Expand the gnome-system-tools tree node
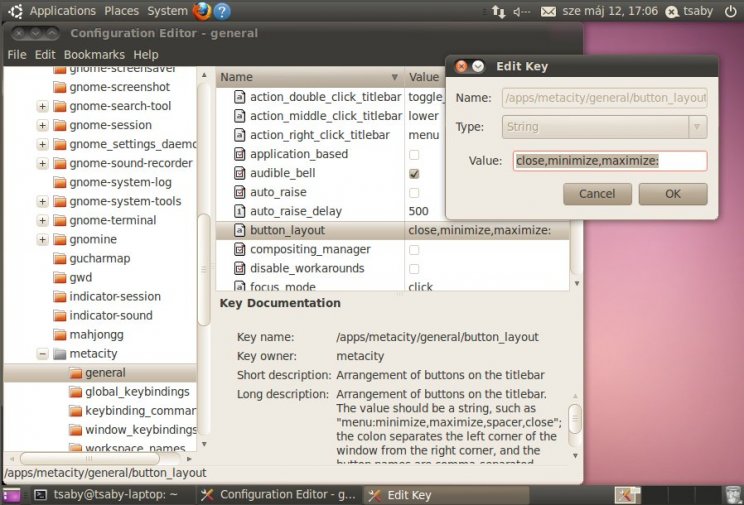744x505 pixels. click(x=43, y=201)
